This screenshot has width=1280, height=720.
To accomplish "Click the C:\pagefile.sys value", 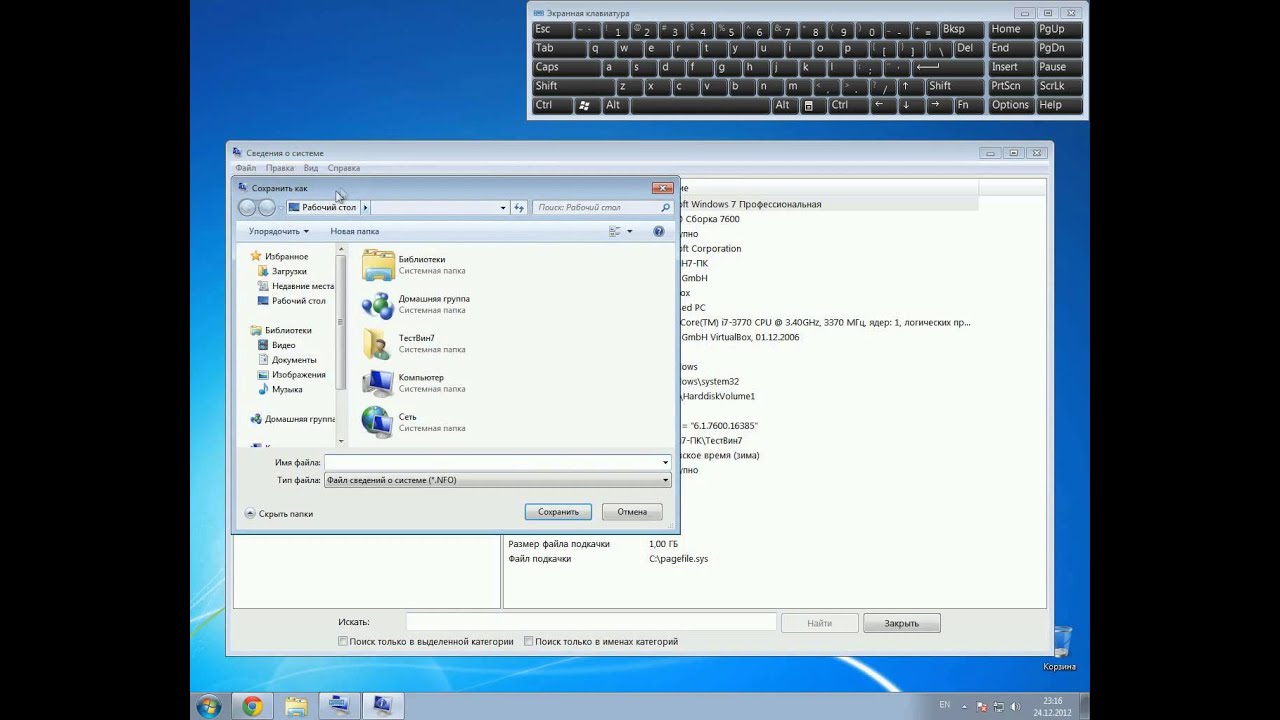I will coord(679,559).
